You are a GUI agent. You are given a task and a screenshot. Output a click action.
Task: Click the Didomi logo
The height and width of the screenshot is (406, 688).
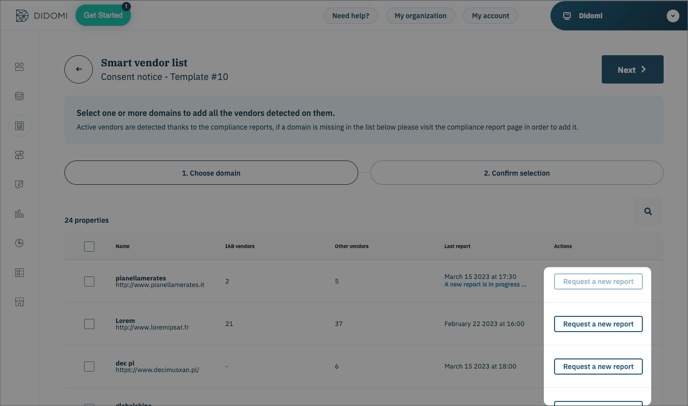click(x=42, y=16)
